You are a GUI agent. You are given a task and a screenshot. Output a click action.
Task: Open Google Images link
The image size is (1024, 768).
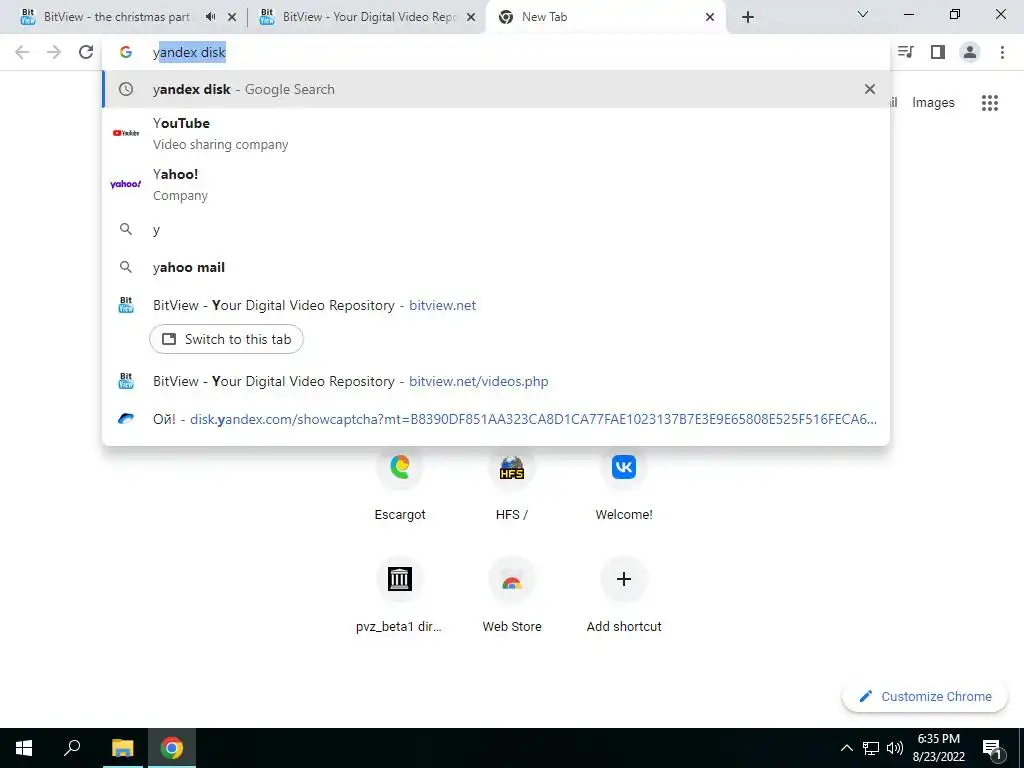coord(933,103)
